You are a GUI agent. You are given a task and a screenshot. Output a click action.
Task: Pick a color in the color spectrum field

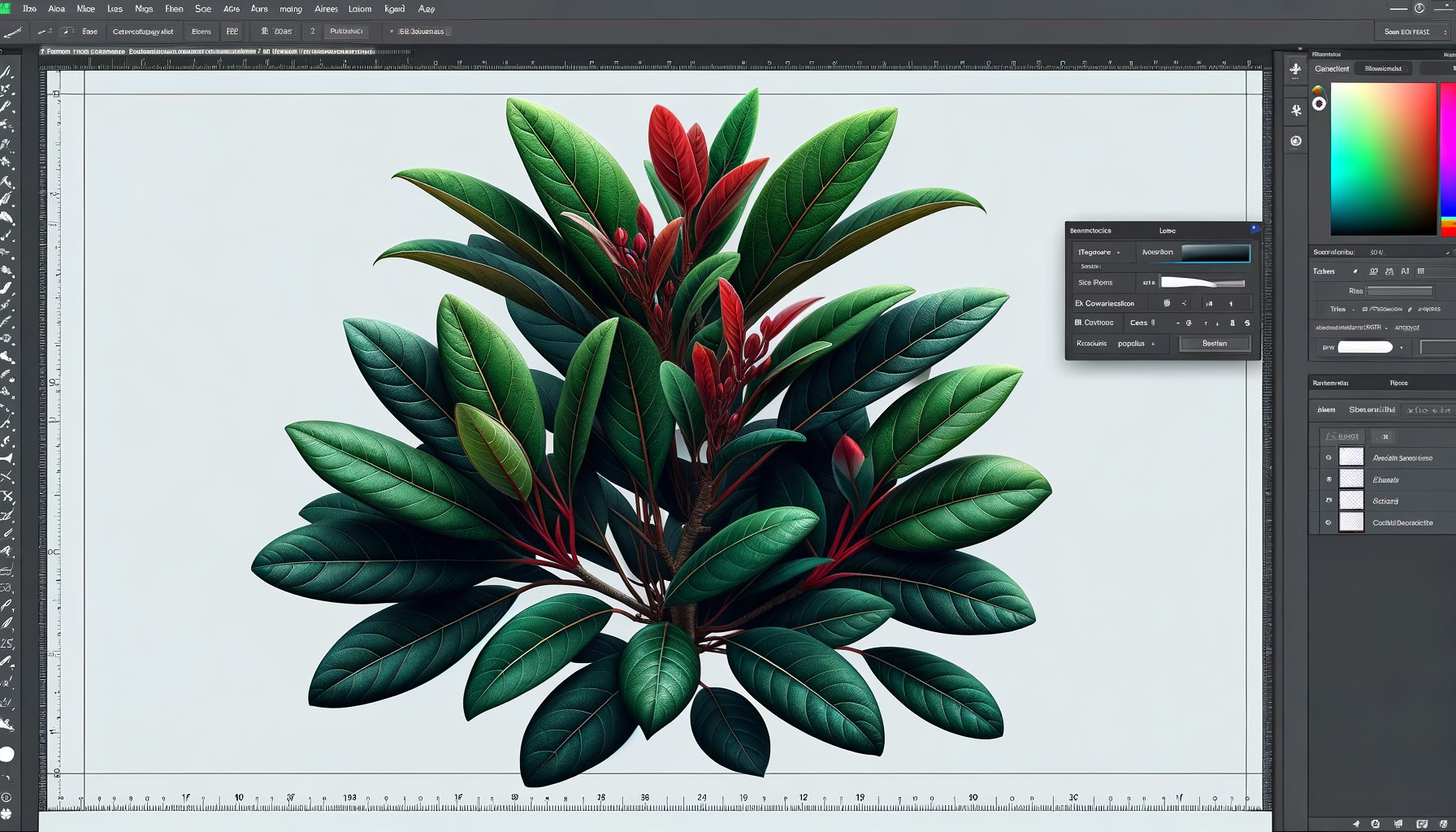[1384, 159]
